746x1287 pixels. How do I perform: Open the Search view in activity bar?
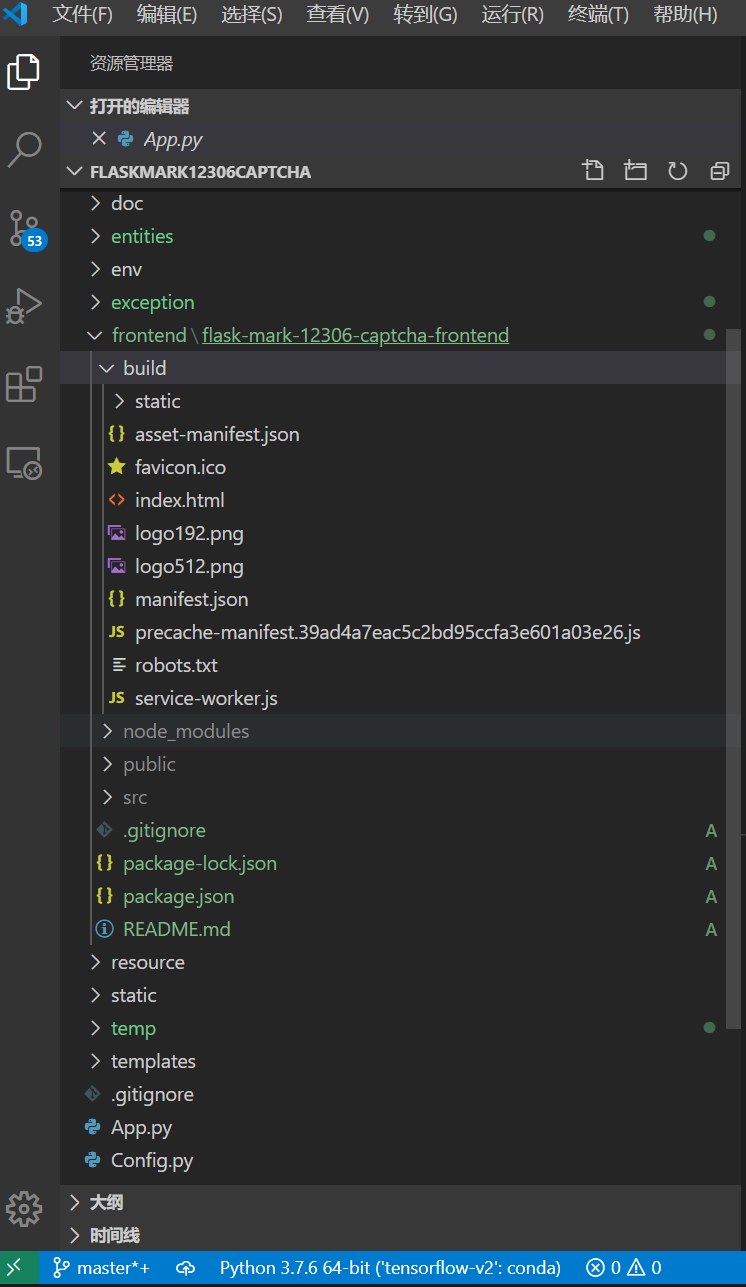[x=25, y=150]
